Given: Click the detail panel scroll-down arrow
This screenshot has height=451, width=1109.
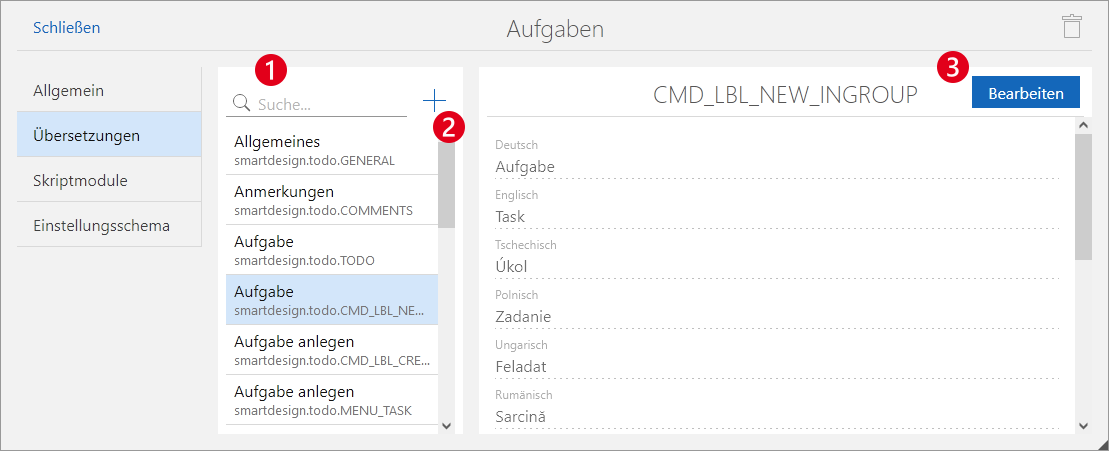Looking at the screenshot, I should pyautogui.click(x=1084, y=425).
